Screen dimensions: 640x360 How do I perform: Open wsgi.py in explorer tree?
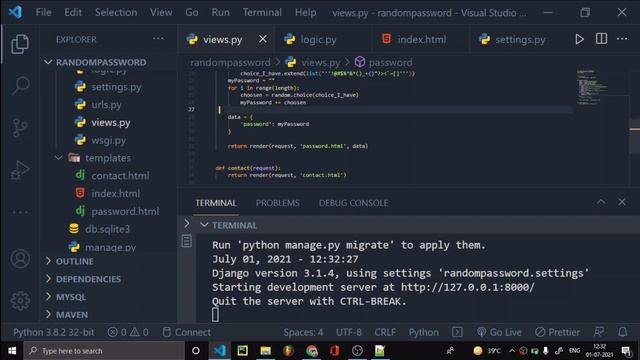[108, 140]
